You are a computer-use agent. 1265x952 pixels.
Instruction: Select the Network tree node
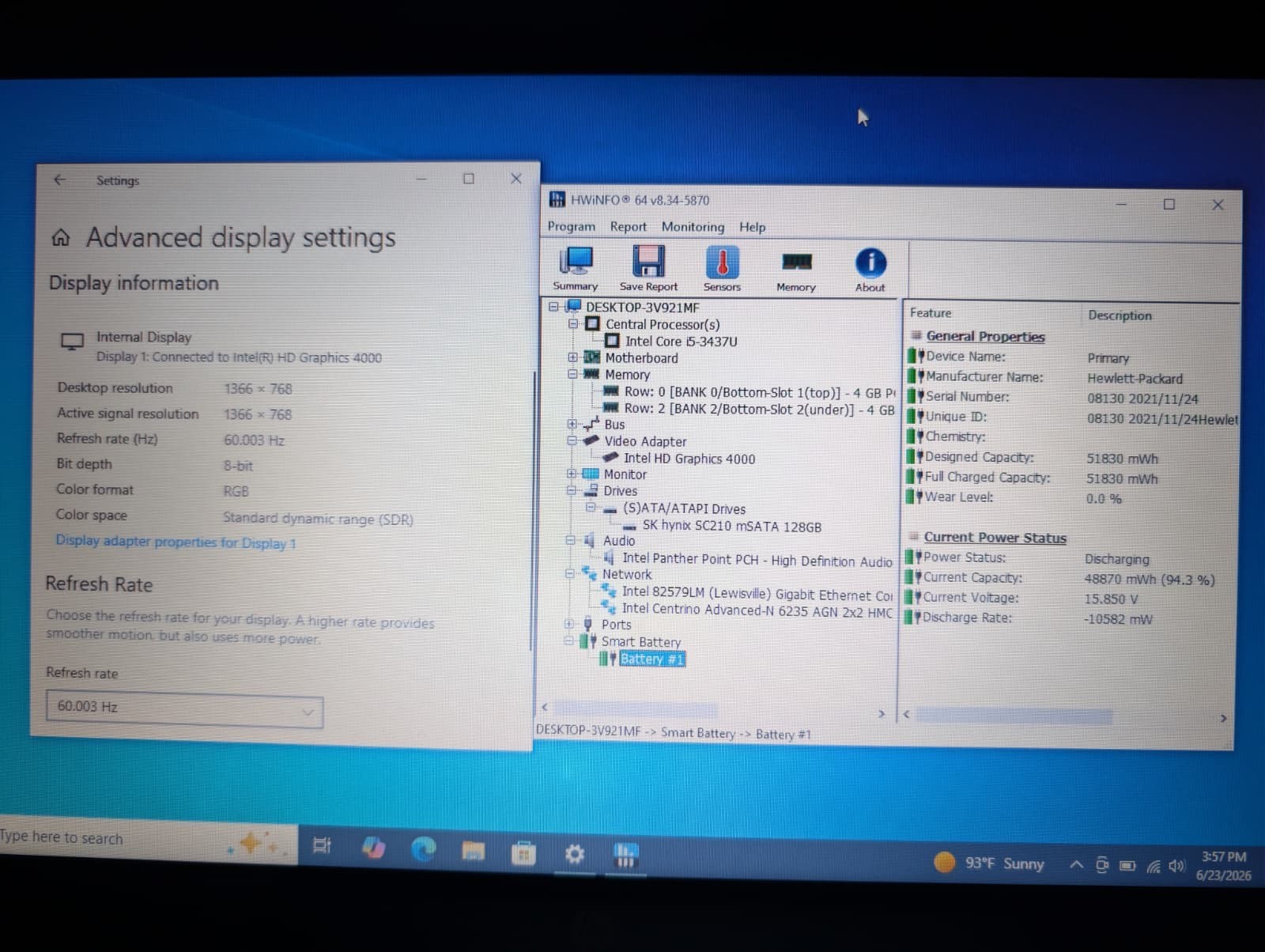[x=627, y=574]
